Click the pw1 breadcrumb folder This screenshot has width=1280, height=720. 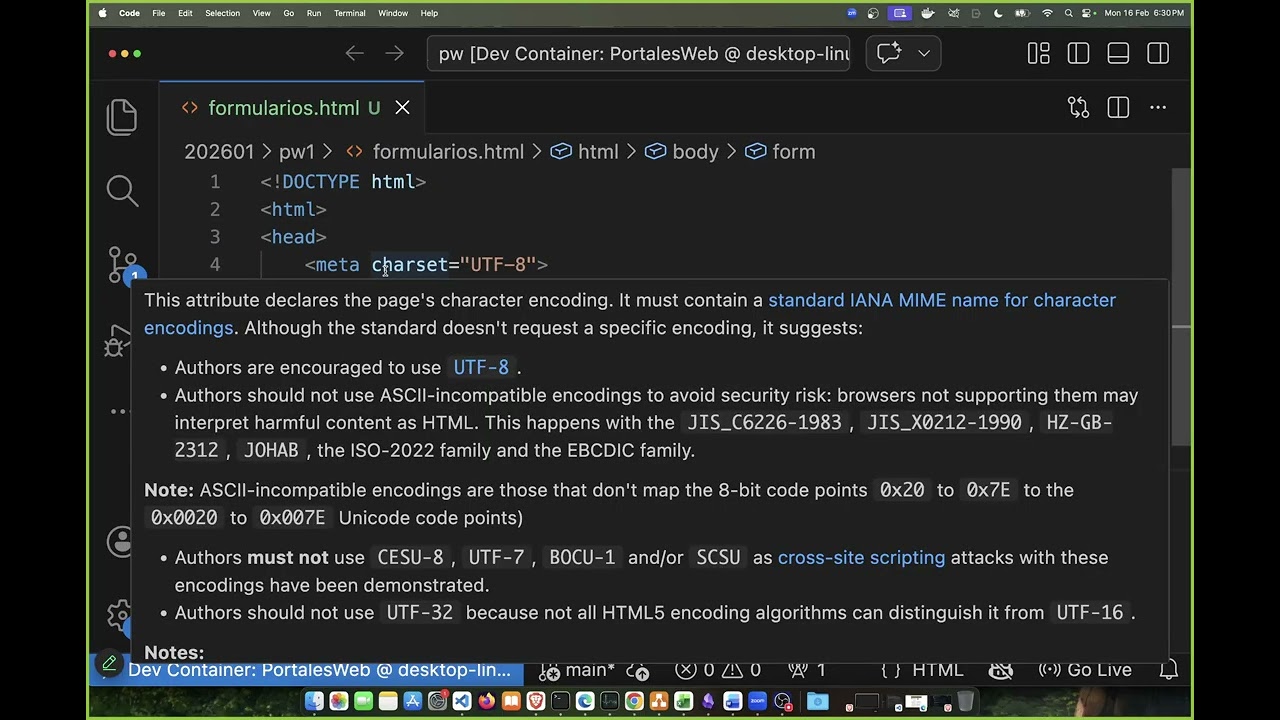tap(297, 152)
